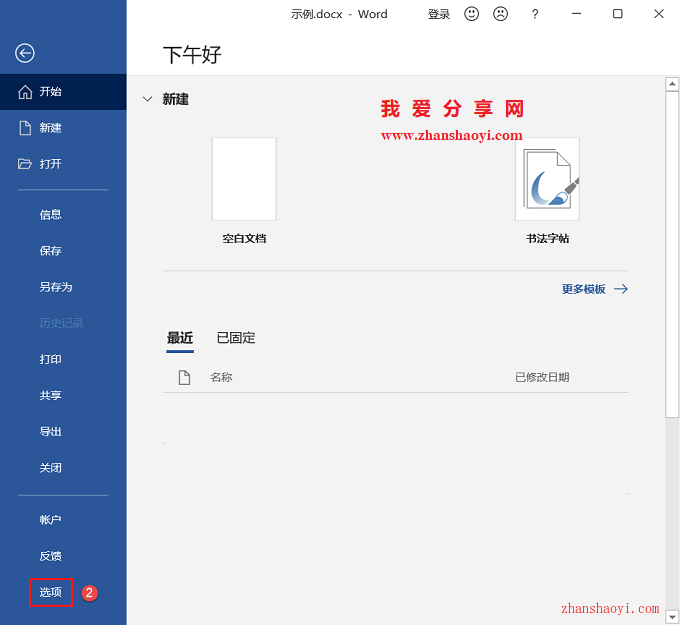This screenshot has height=625, width=680.
Task: Minimize the Word window
Action: point(576,14)
